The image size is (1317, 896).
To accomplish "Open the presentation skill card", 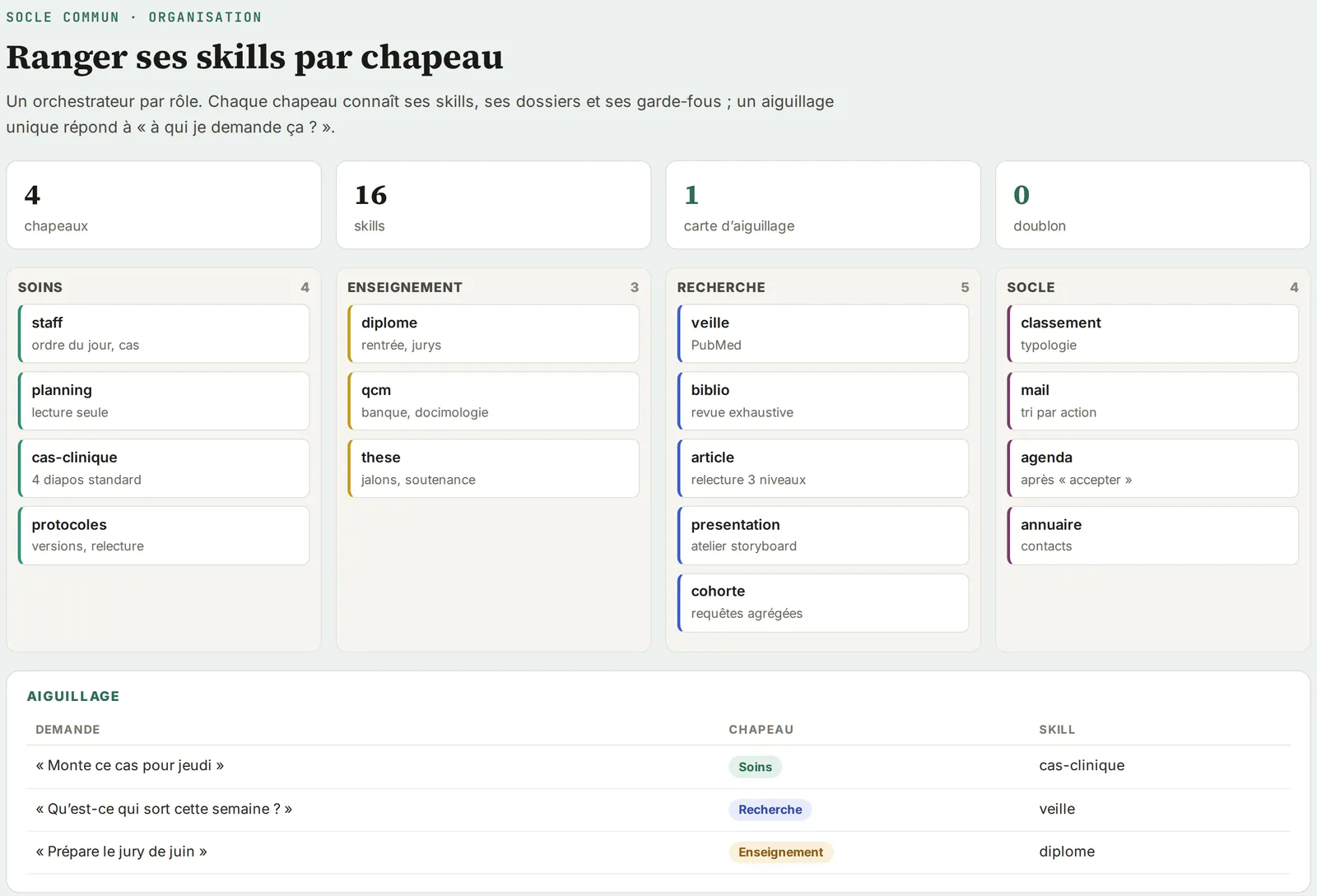I will 823,536.
